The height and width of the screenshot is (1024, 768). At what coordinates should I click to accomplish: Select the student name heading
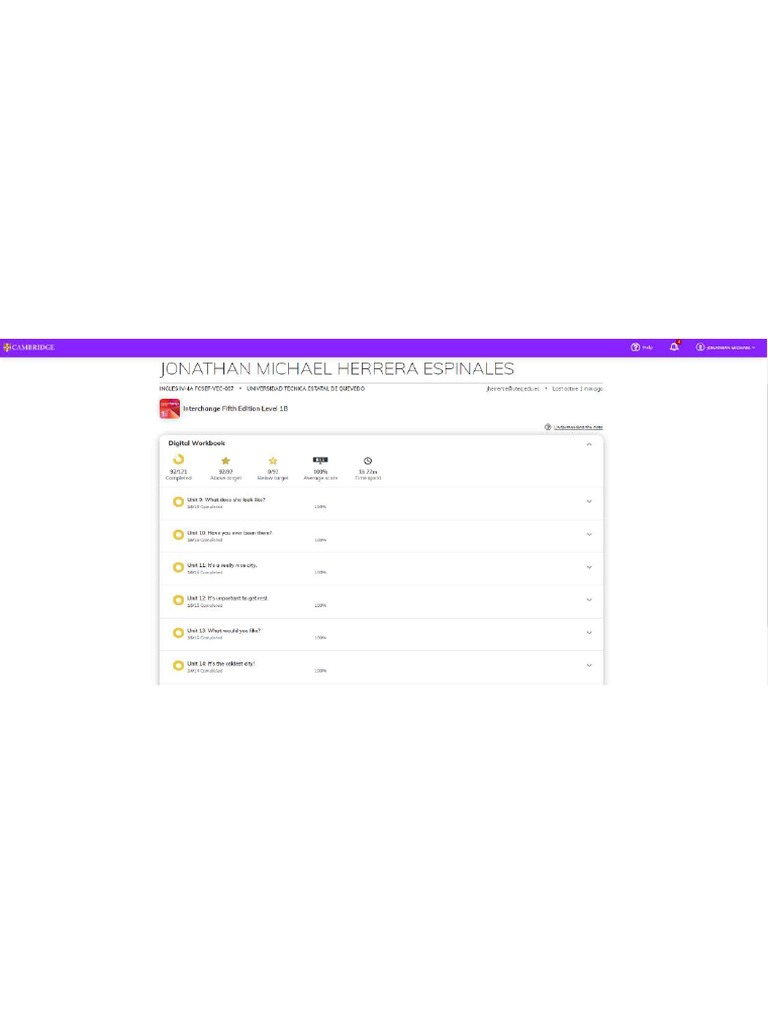[337, 369]
